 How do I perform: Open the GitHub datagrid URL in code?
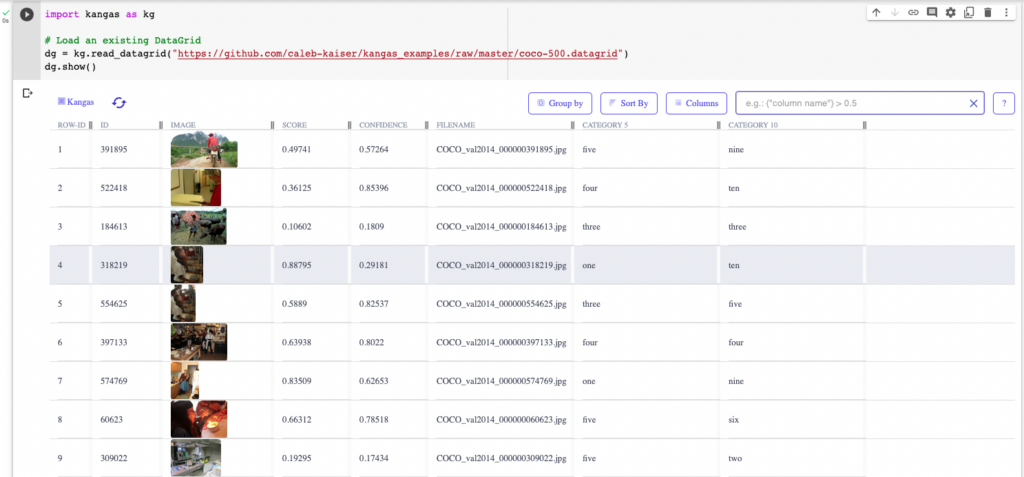pyautogui.click(x=402, y=52)
